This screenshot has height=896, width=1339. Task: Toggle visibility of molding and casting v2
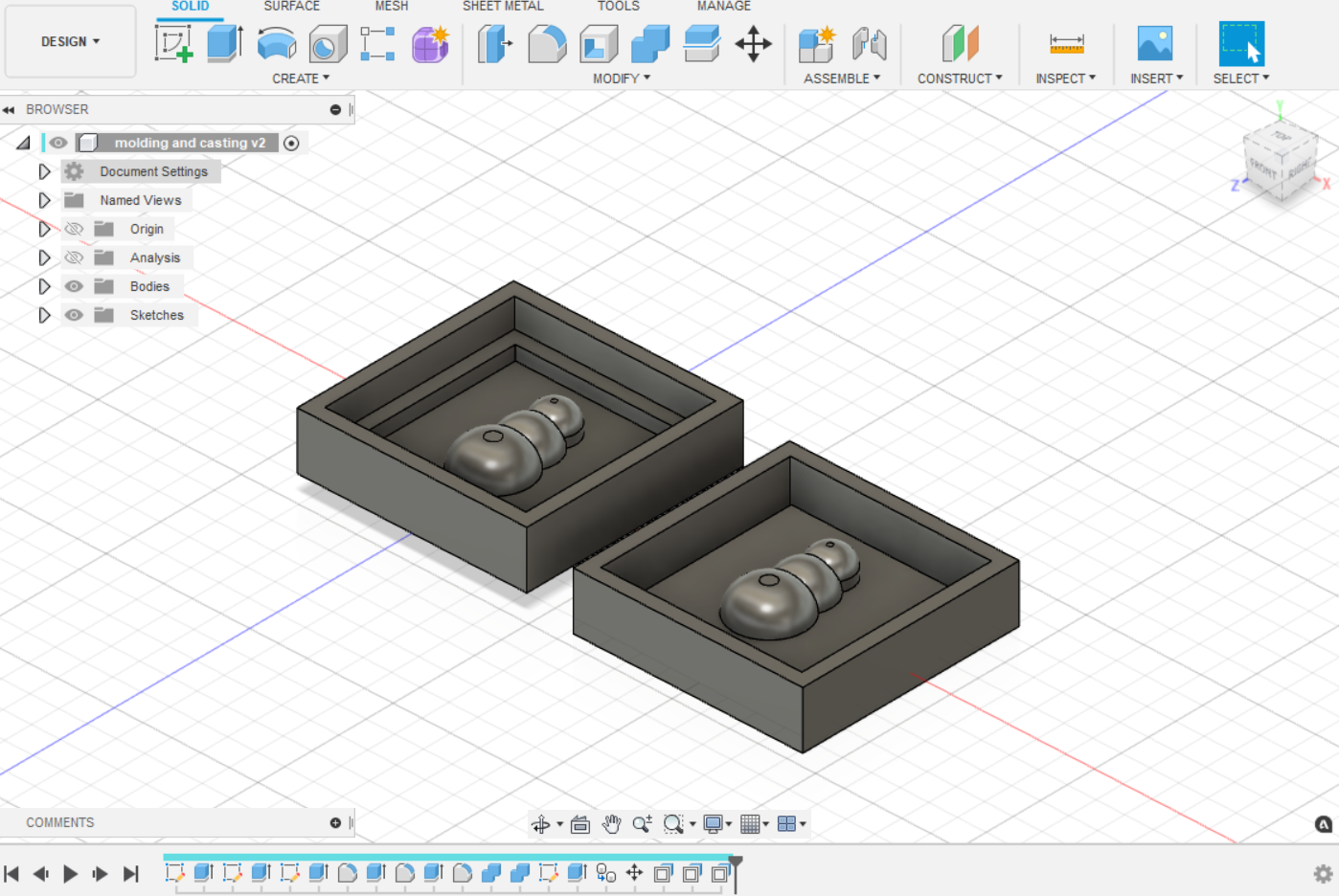(x=58, y=143)
